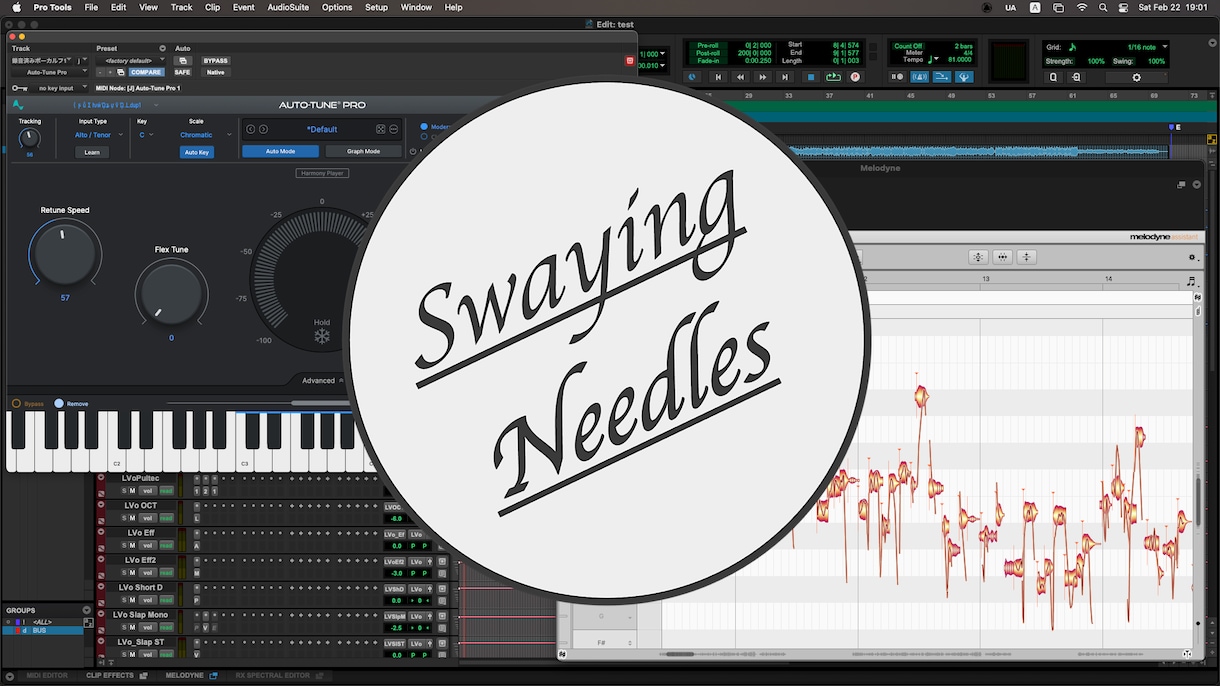
Task: Click the note icon at Melodyne ruler end
Action: pos(1191,282)
